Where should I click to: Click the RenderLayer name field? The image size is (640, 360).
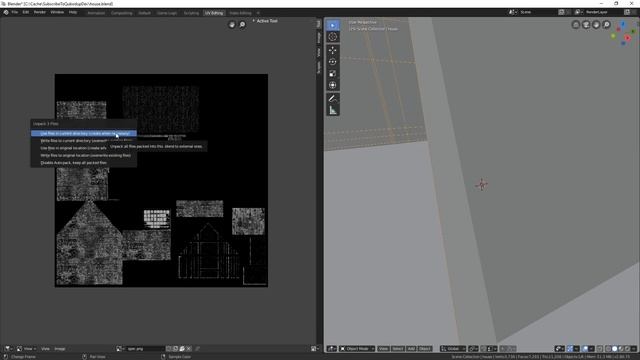604,12
